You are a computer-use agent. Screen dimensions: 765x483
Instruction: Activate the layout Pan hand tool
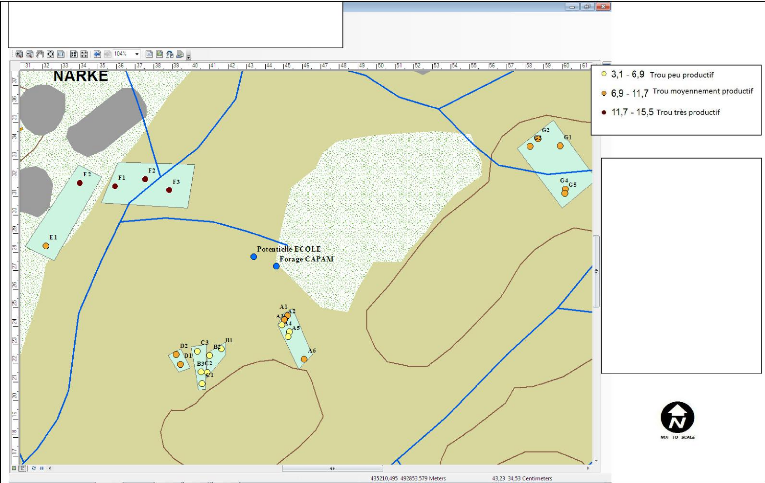[40, 53]
